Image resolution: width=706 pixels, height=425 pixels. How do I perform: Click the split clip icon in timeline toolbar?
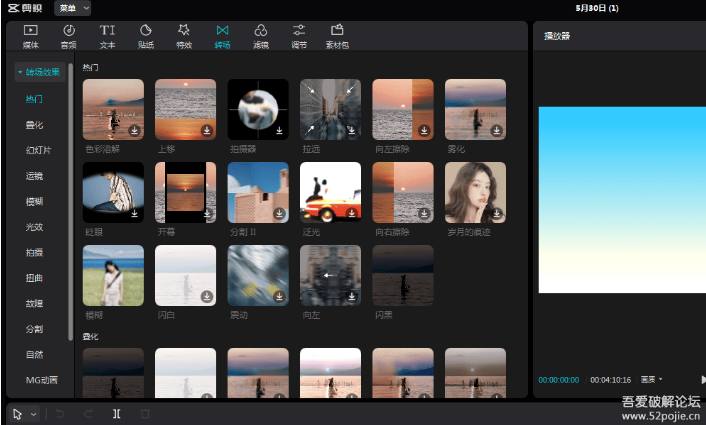117,413
